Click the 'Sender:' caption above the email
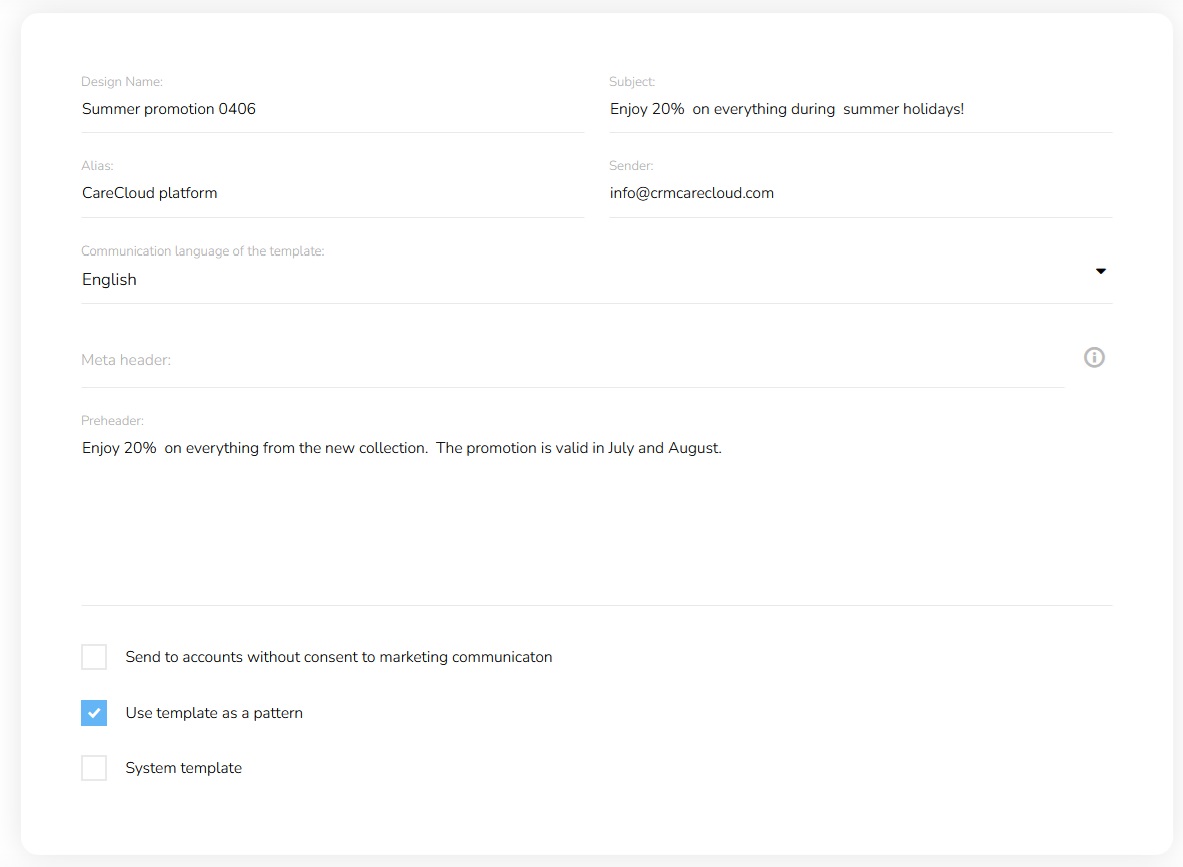Screen dimensions: 1183x867 tap(631, 166)
